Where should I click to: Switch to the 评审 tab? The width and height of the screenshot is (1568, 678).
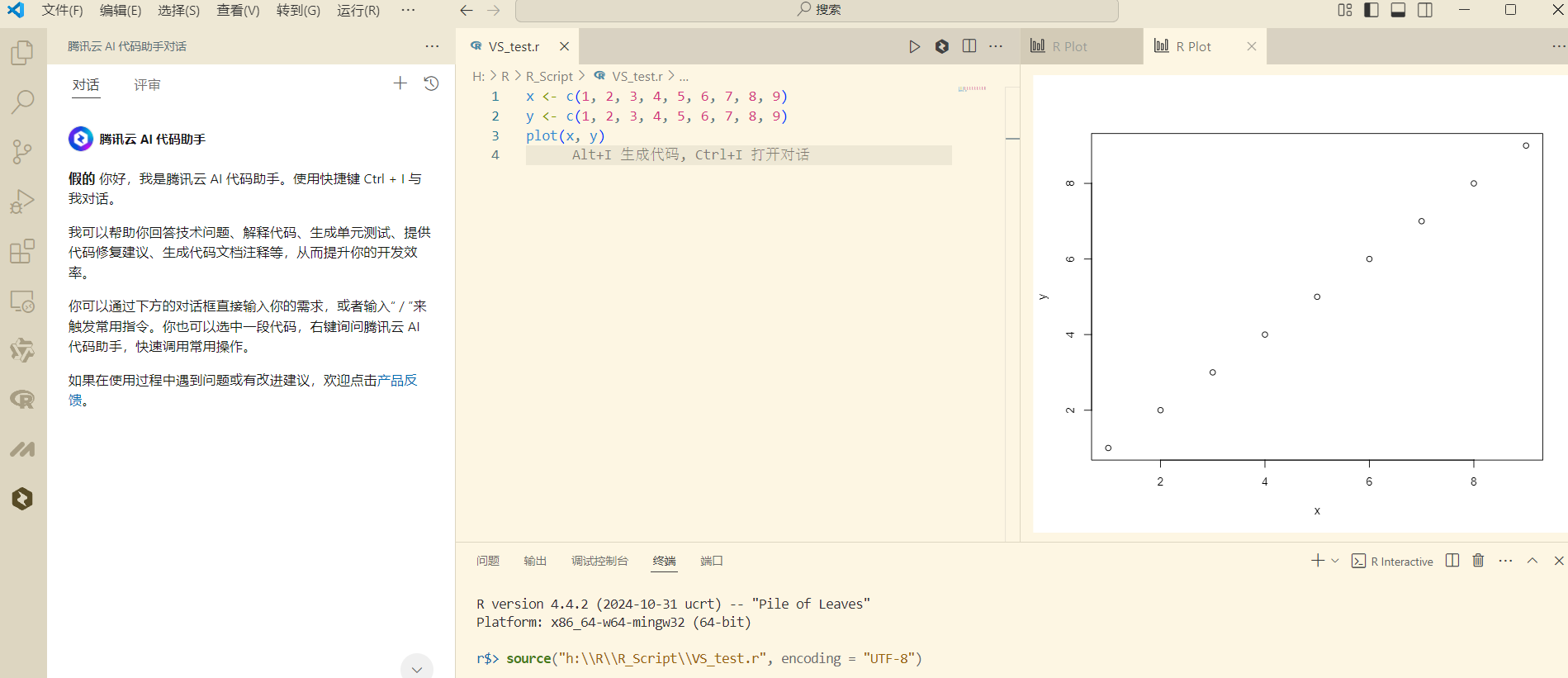click(148, 85)
